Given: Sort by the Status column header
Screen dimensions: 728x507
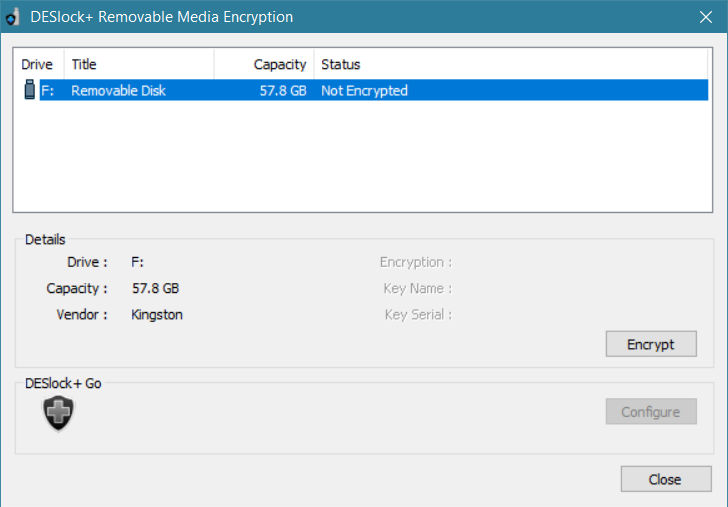Looking at the screenshot, I should (x=511, y=64).
